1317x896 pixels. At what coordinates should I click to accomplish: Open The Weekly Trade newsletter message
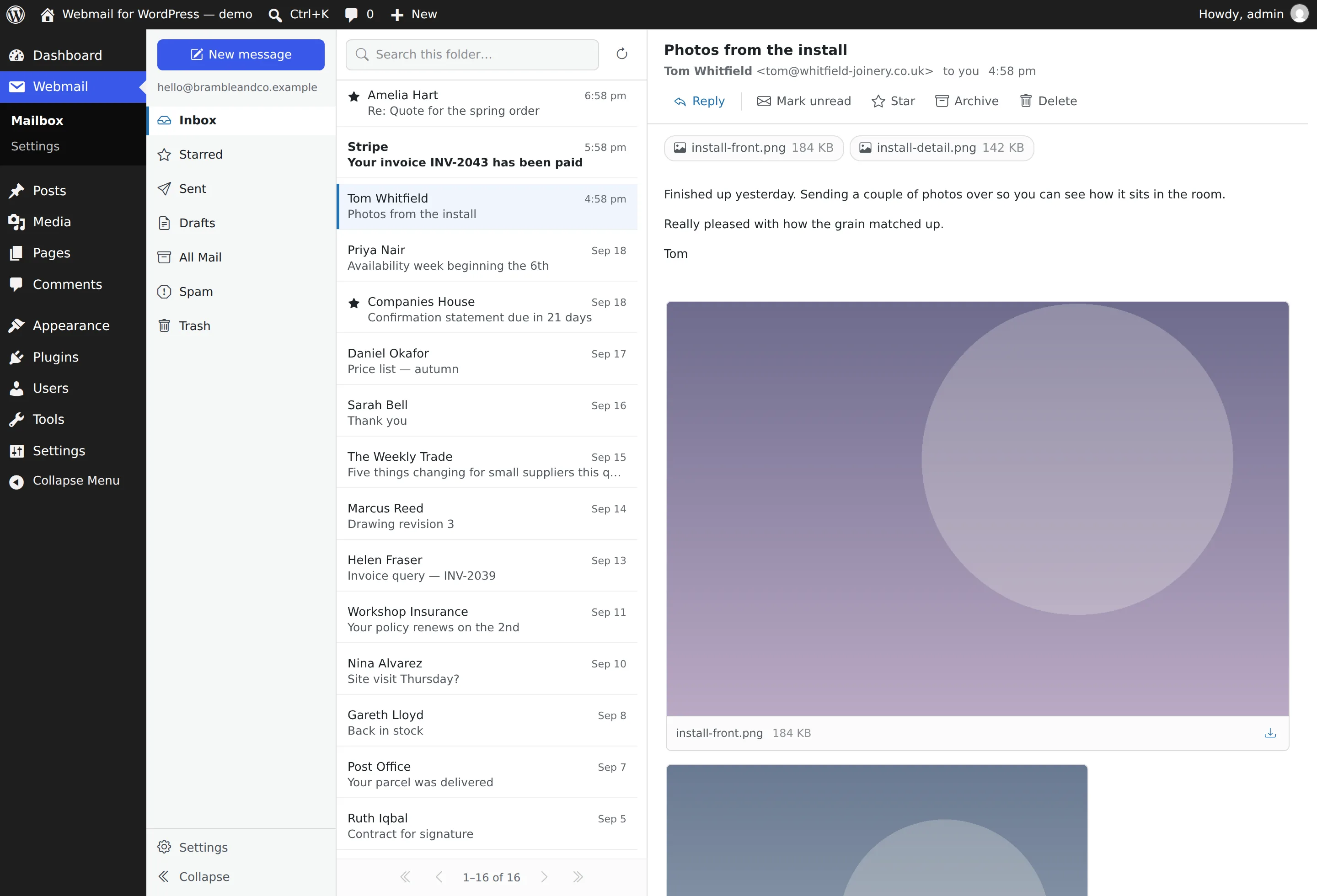(487, 464)
